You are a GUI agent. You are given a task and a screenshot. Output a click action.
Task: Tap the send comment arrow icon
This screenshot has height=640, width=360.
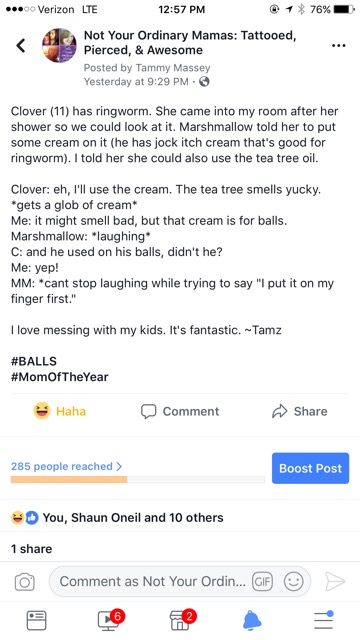[336, 581]
